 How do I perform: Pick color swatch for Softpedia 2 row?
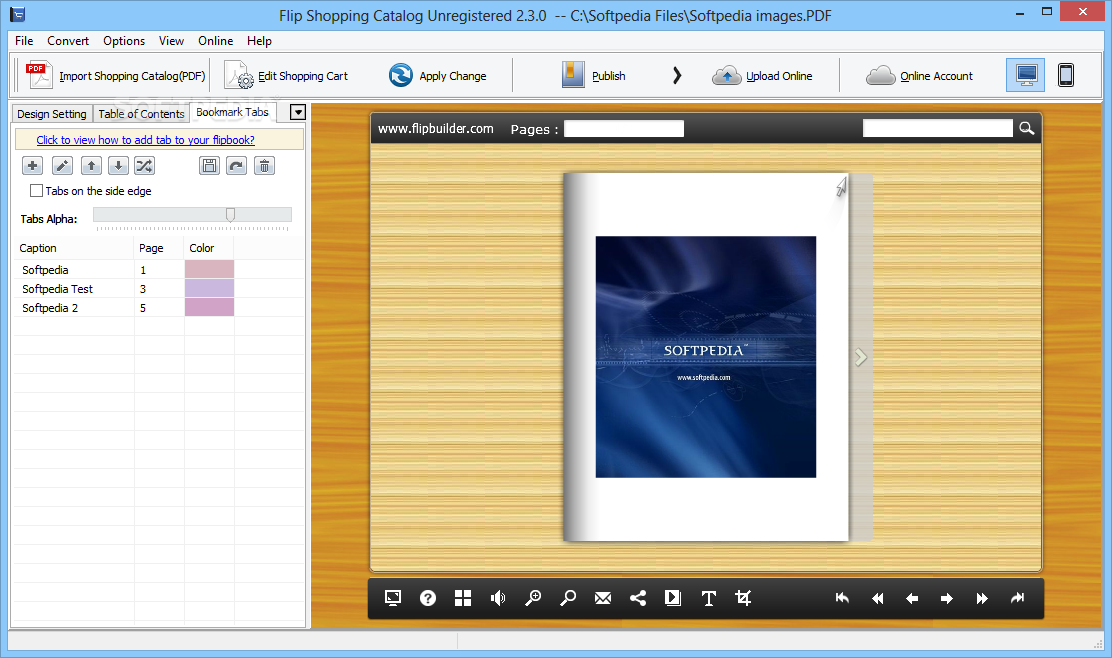coord(209,308)
